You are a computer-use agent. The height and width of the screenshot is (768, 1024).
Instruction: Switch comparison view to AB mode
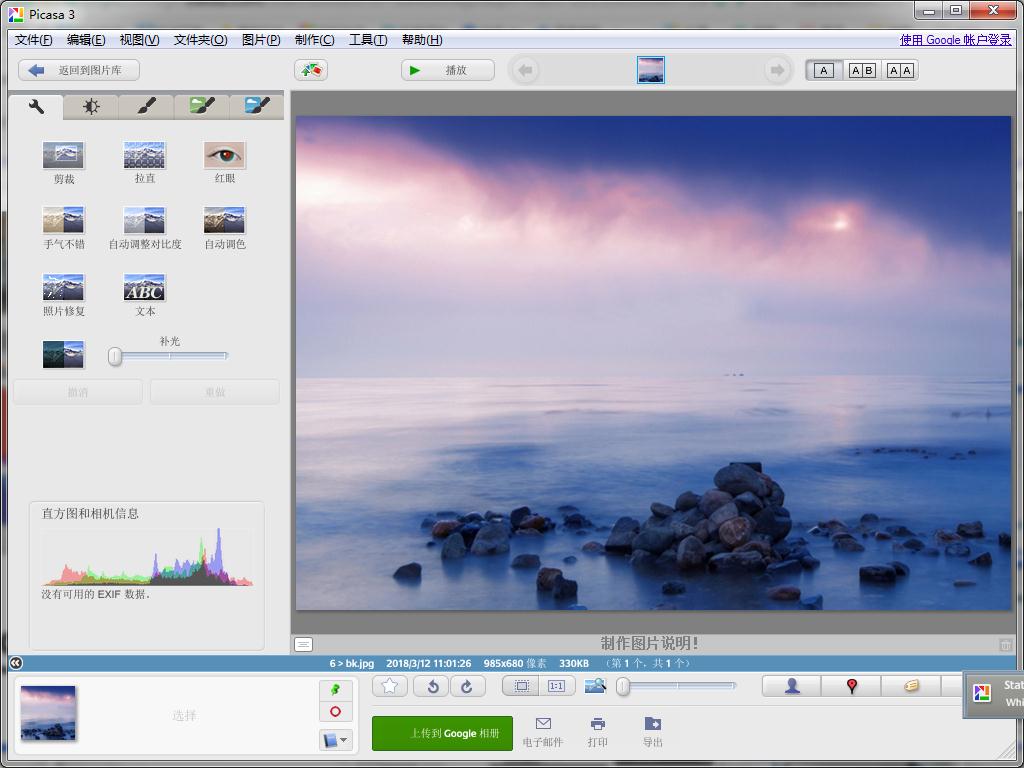(861, 70)
